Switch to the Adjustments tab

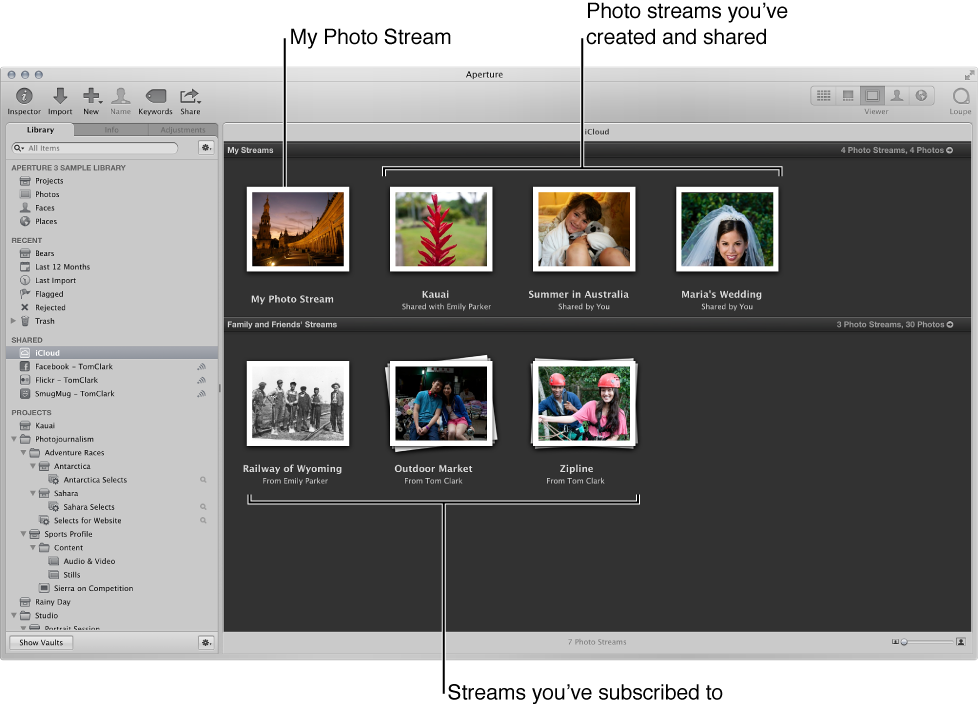(183, 129)
